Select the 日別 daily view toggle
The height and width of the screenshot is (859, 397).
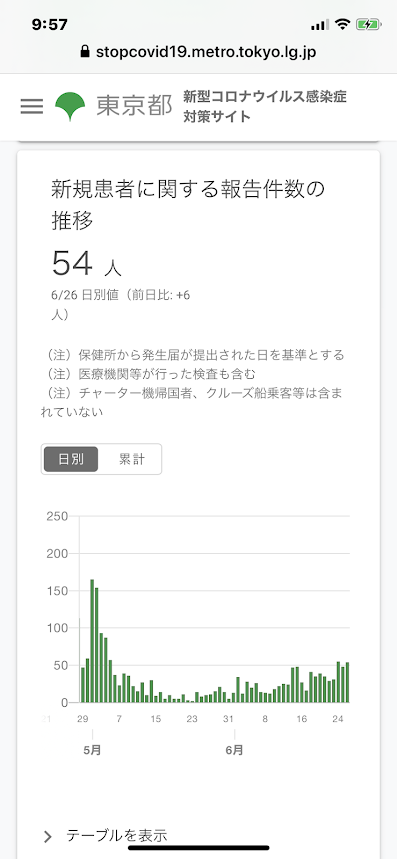[x=71, y=459]
